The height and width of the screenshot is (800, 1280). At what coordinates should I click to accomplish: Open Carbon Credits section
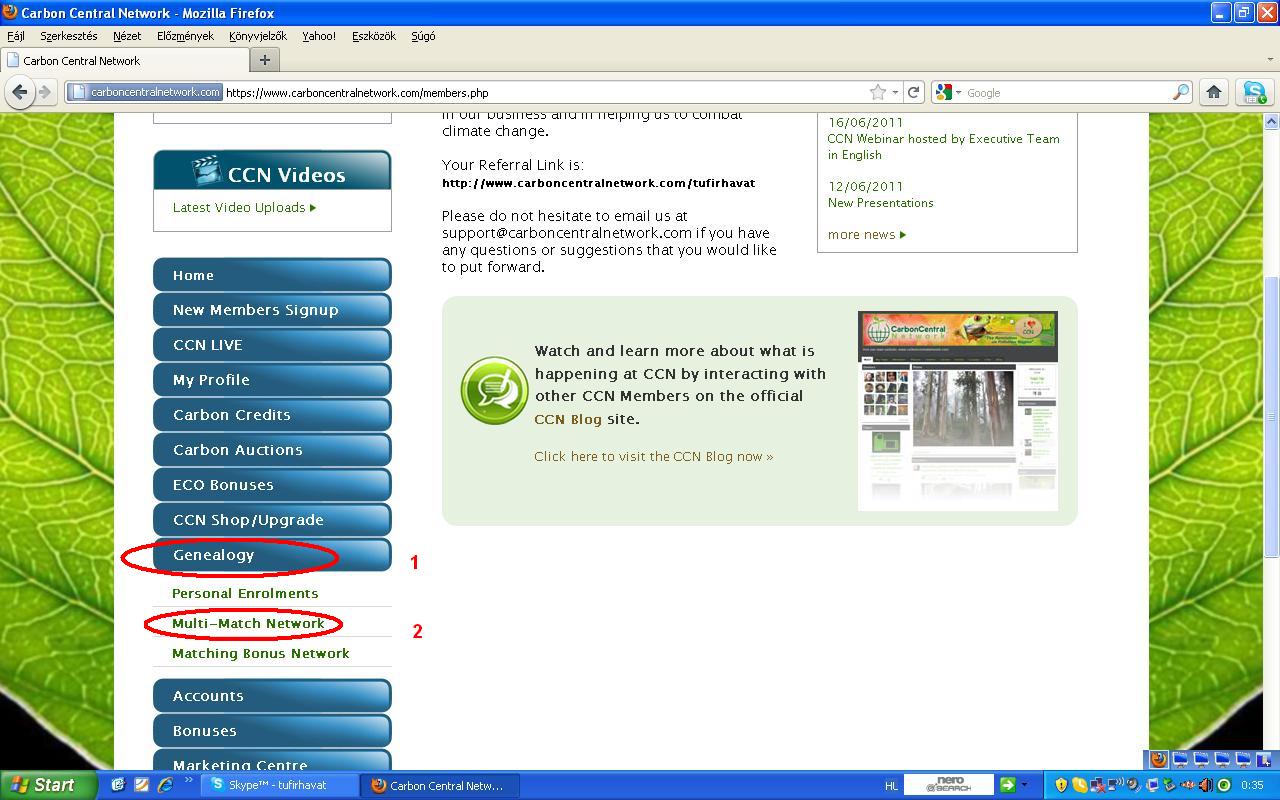click(x=272, y=415)
